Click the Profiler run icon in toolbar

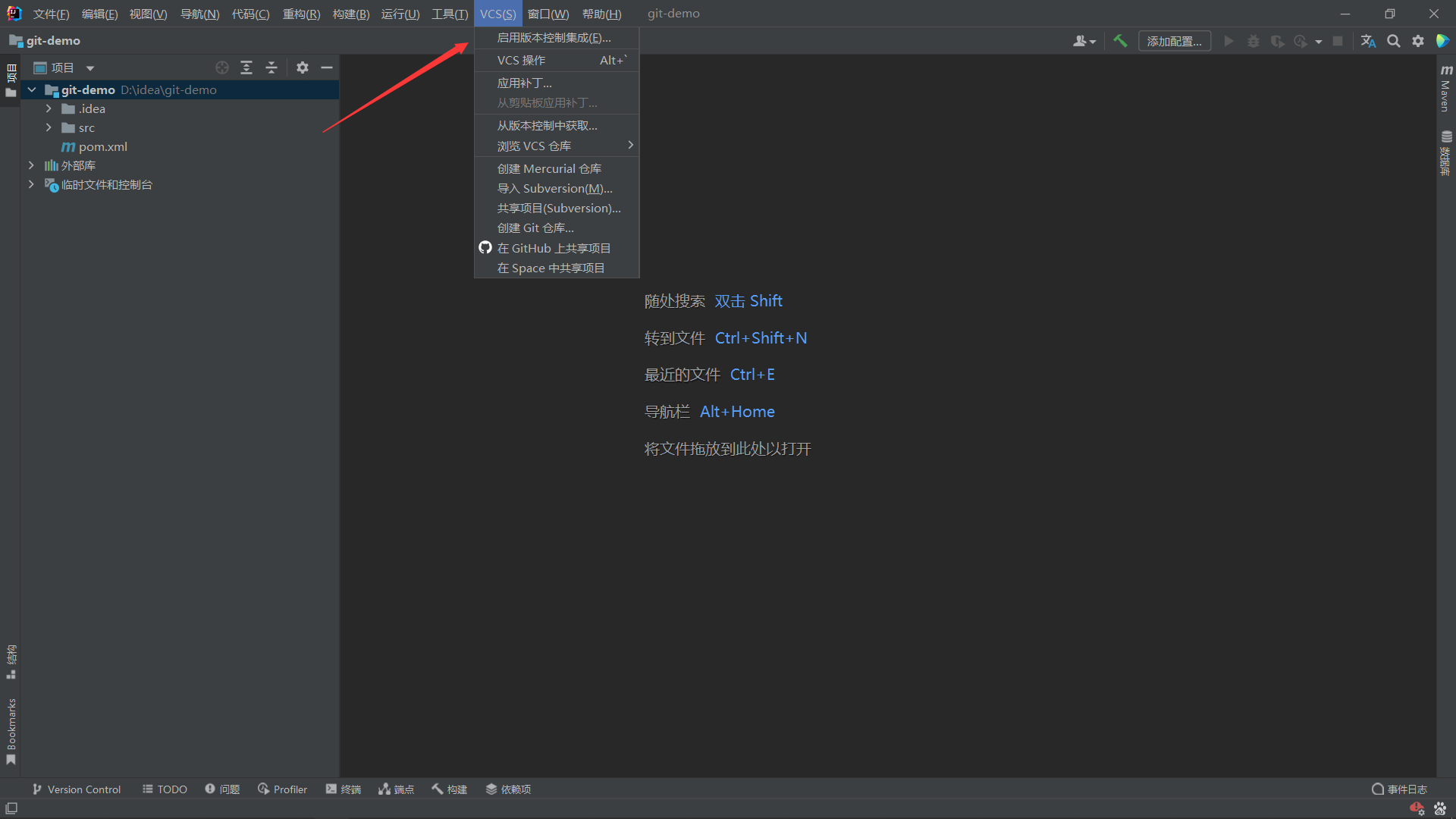coord(1301,41)
